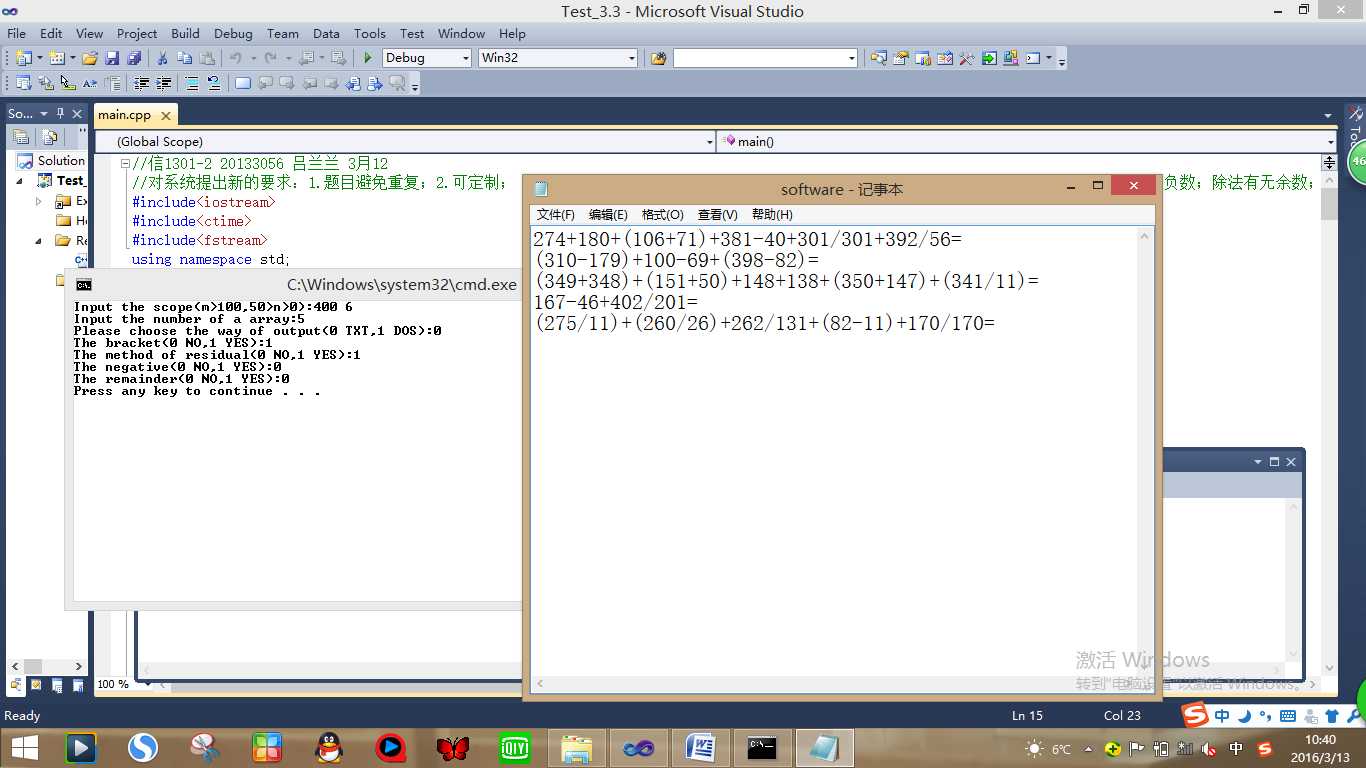
Task: Click in the toolbar Find input box
Action: click(759, 58)
